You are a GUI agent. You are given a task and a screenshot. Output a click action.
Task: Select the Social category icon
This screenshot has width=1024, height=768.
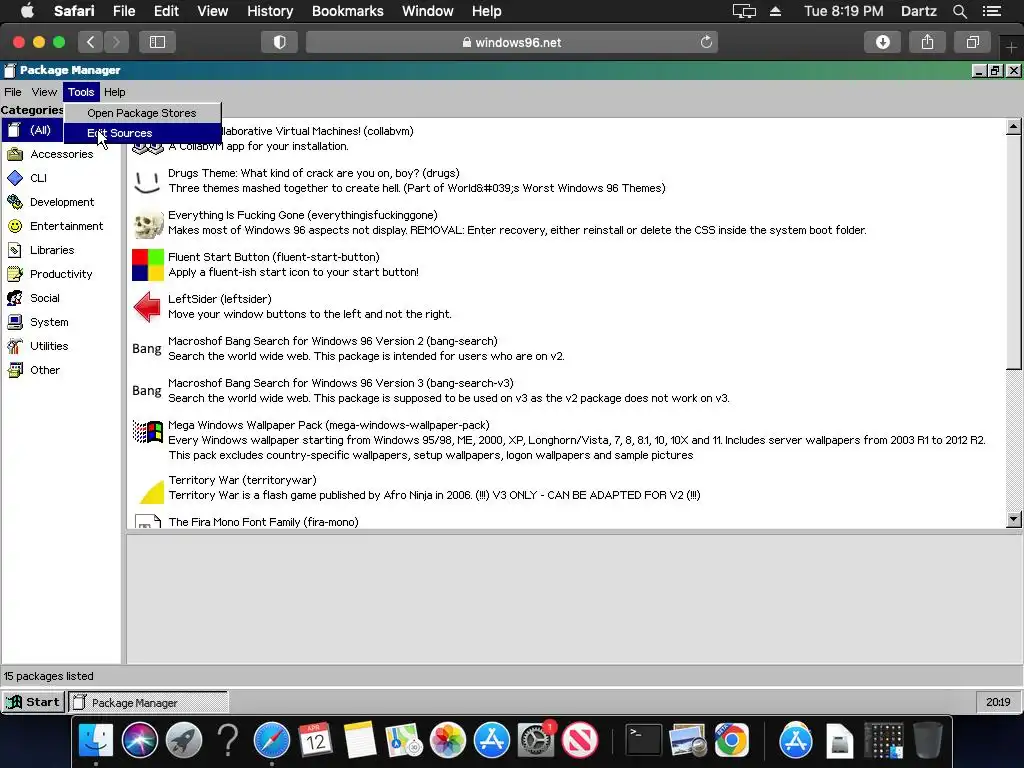14,298
